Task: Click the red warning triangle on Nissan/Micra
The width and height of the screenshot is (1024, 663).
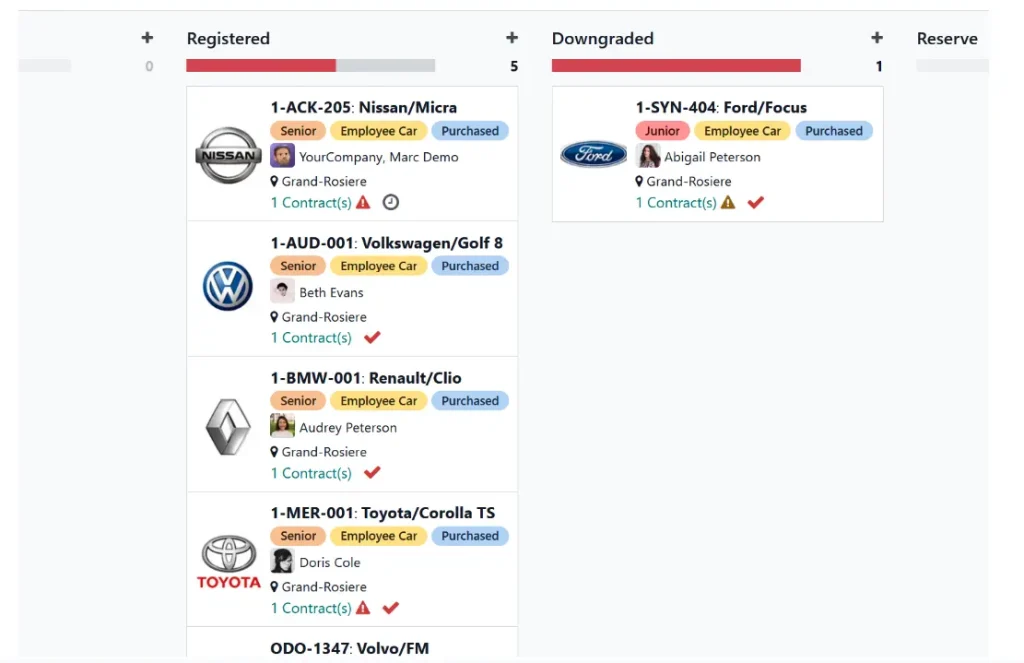Action: coord(363,202)
